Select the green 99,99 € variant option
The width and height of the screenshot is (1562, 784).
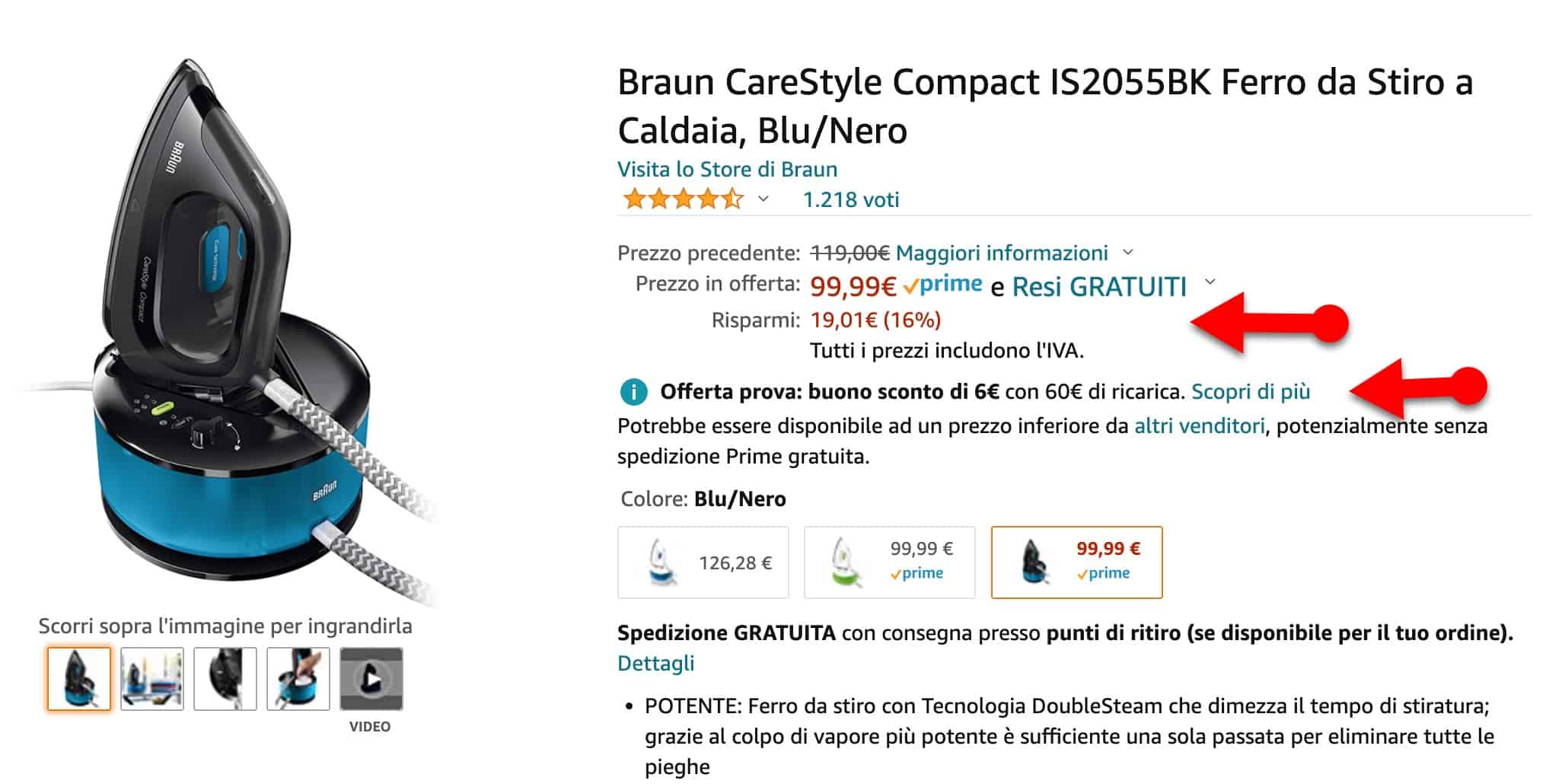[x=890, y=562]
